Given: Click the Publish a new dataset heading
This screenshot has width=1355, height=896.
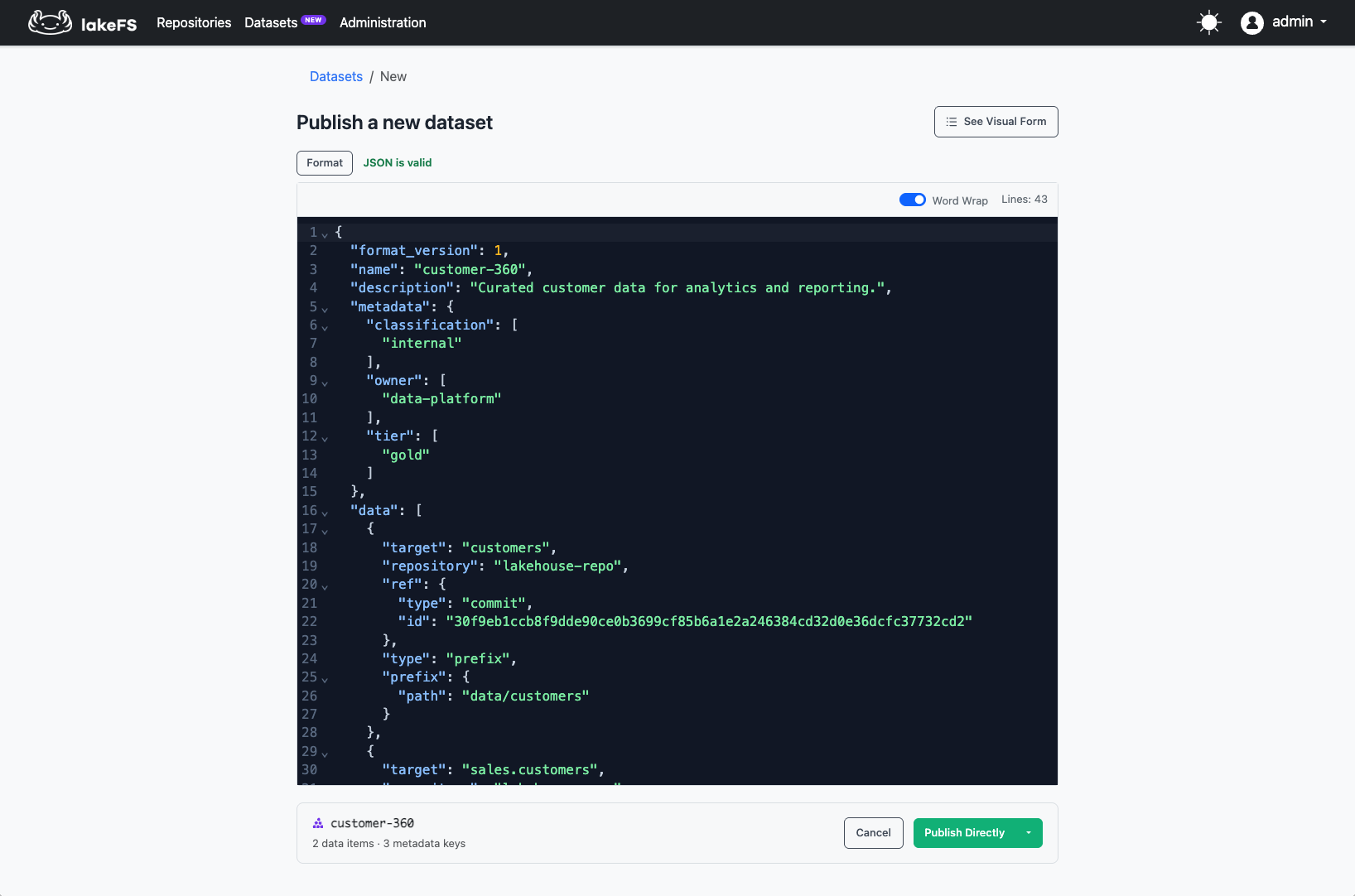Looking at the screenshot, I should 394,123.
